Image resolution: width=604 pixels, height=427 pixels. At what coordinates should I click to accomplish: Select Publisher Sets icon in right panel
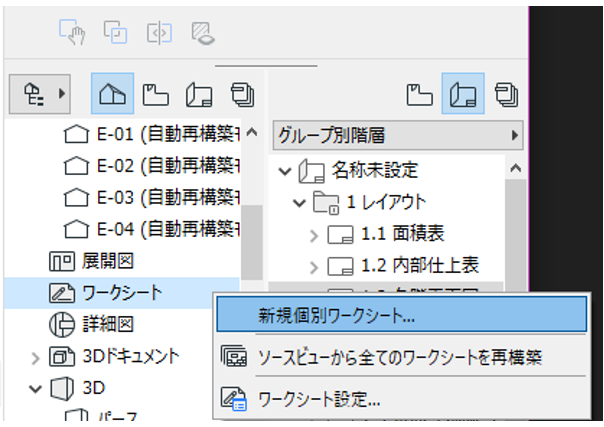507,95
